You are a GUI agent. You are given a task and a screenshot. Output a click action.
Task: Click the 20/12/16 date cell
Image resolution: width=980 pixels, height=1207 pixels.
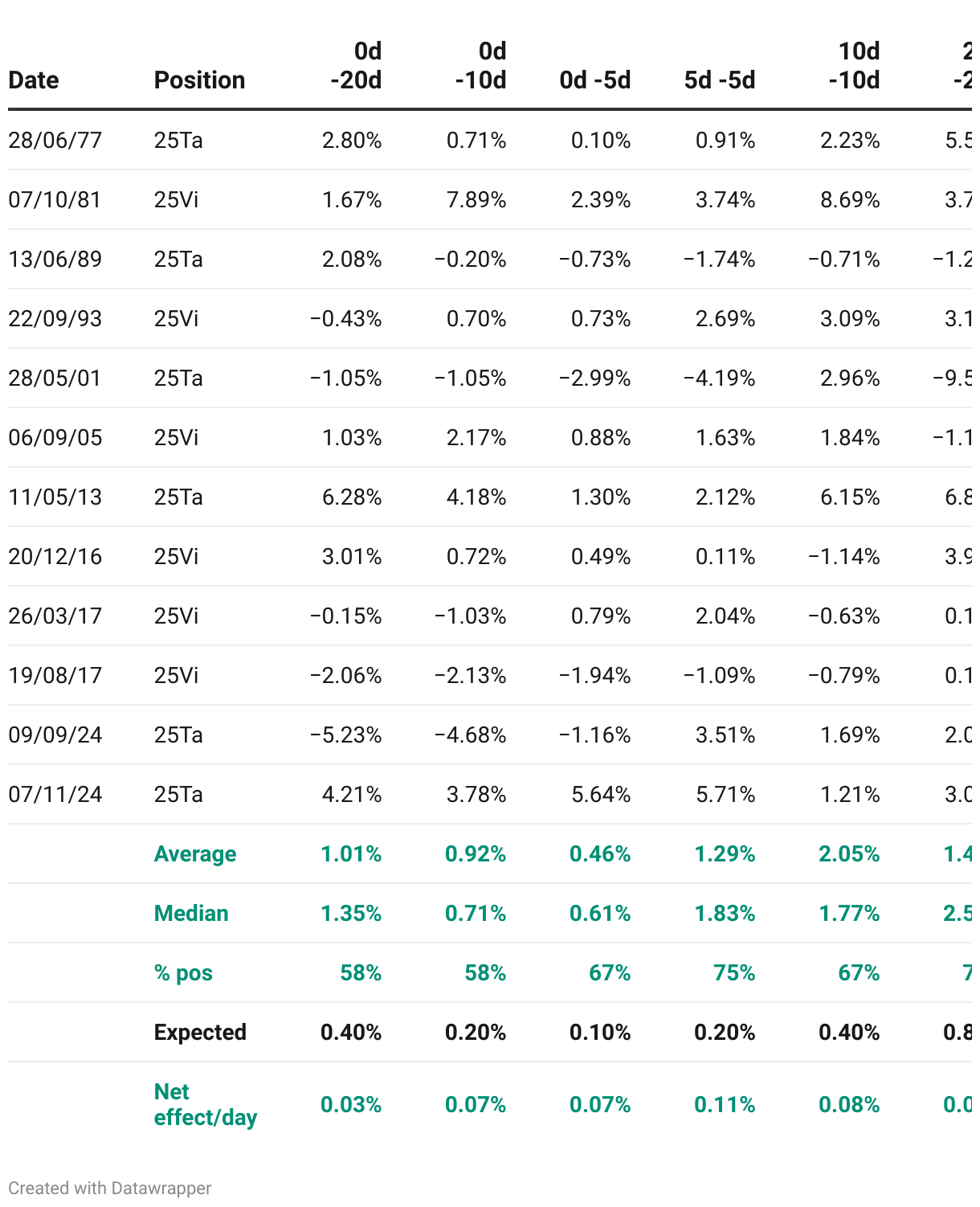click(55, 557)
